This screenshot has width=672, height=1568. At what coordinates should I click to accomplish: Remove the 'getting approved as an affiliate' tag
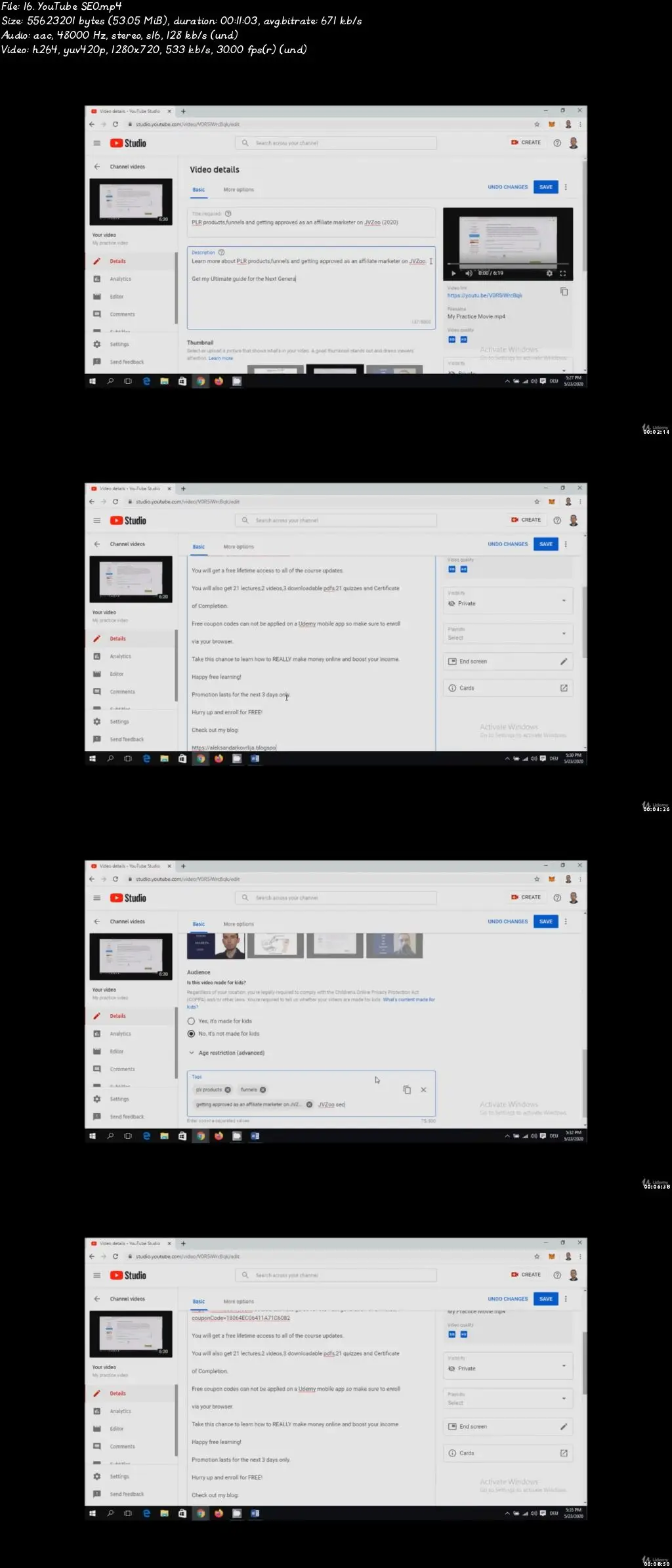[x=309, y=1105]
